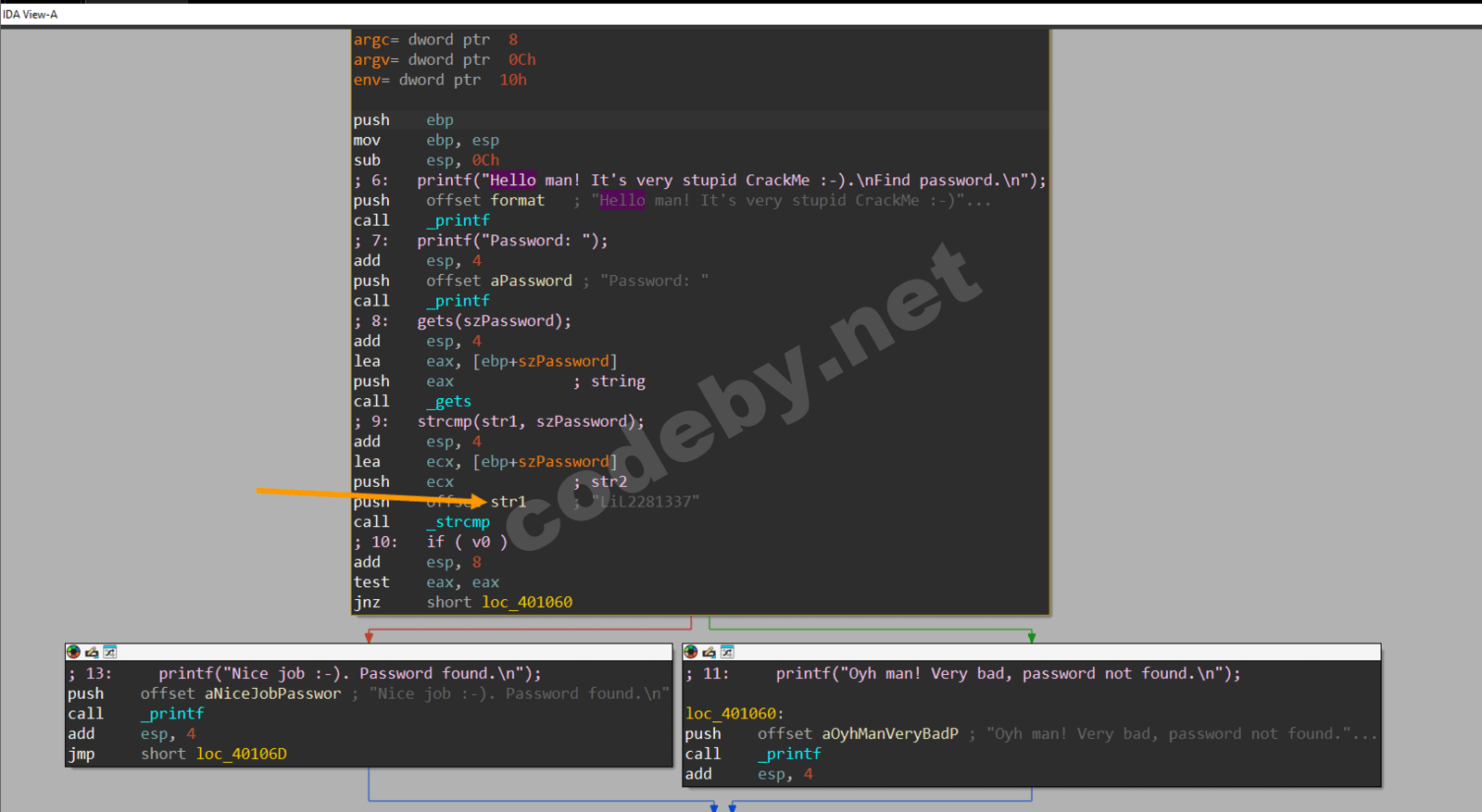Click the aPassword operand
Screen dimensions: 1482x812
pyautogui.click(x=531, y=281)
